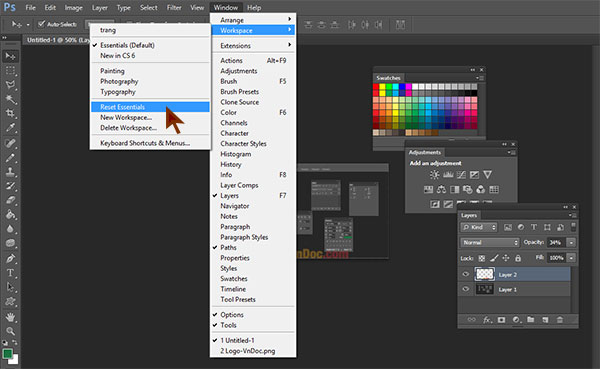
Task: Toggle lock all padlock icon
Action: (x=518, y=258)
